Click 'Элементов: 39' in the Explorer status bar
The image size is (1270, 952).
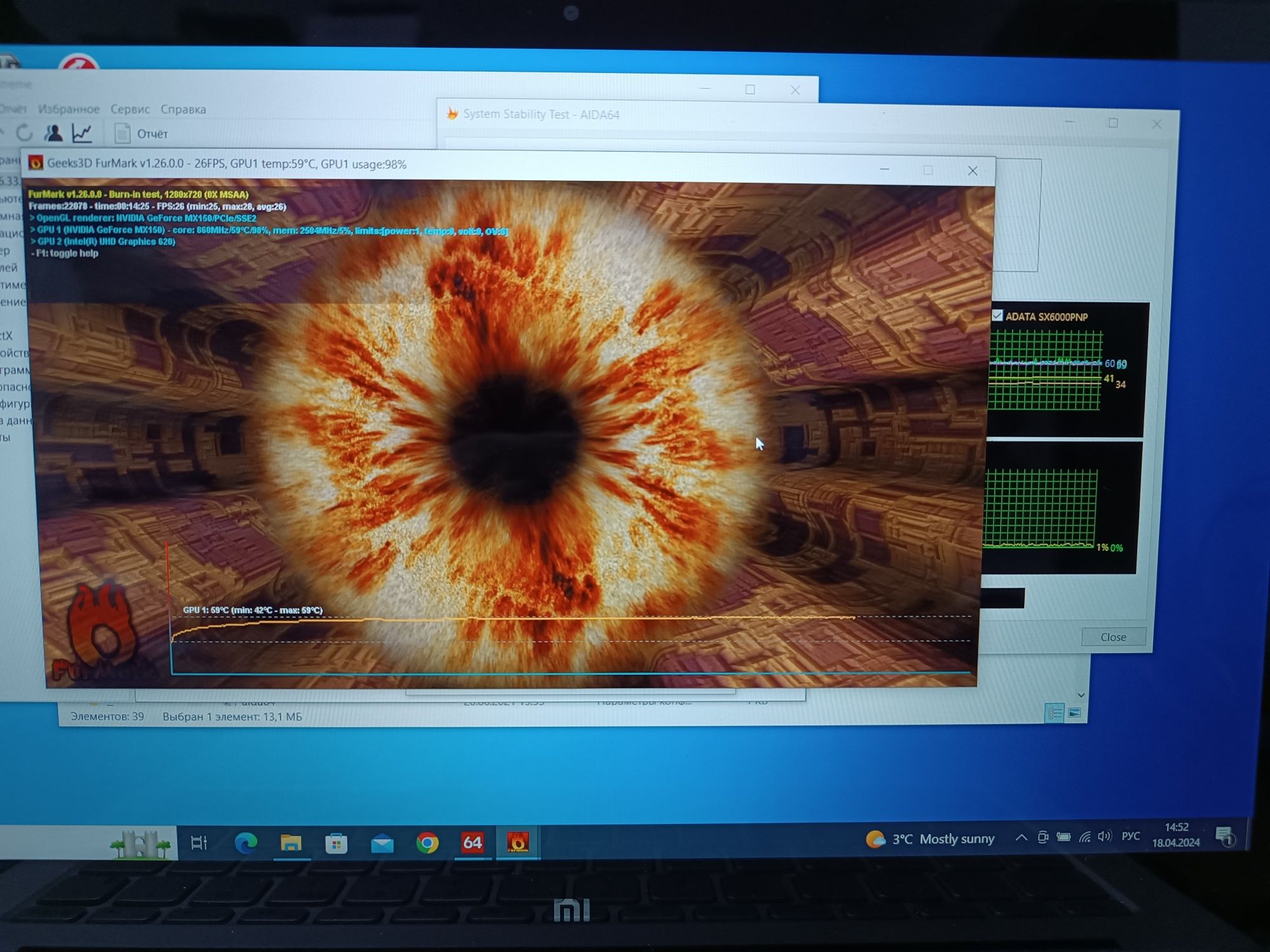107,717
